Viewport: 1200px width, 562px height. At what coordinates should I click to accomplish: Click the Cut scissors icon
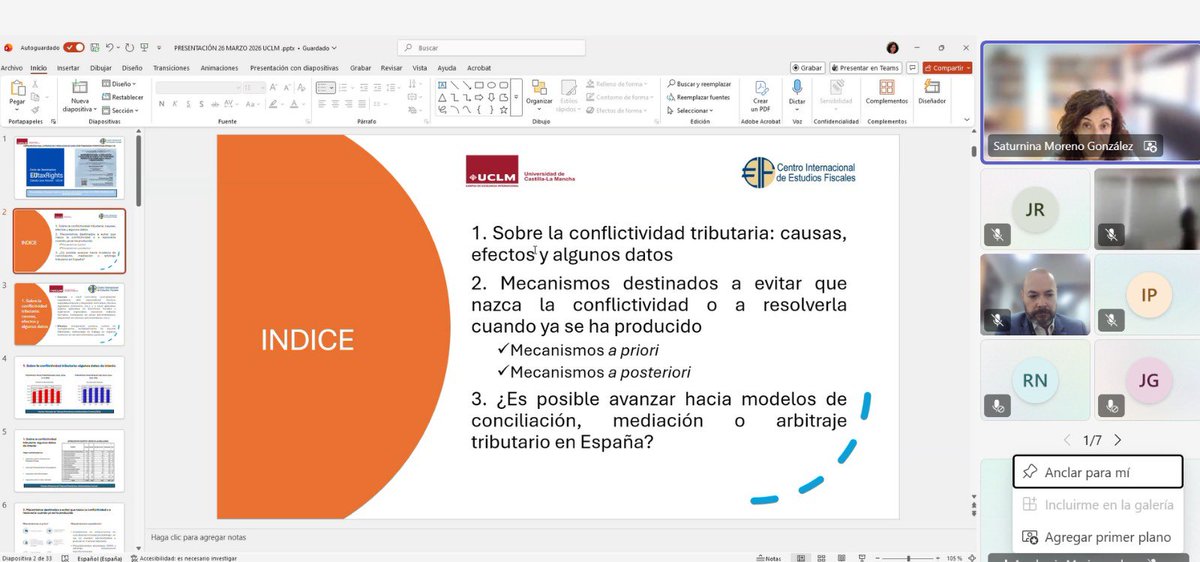point(37,85)
